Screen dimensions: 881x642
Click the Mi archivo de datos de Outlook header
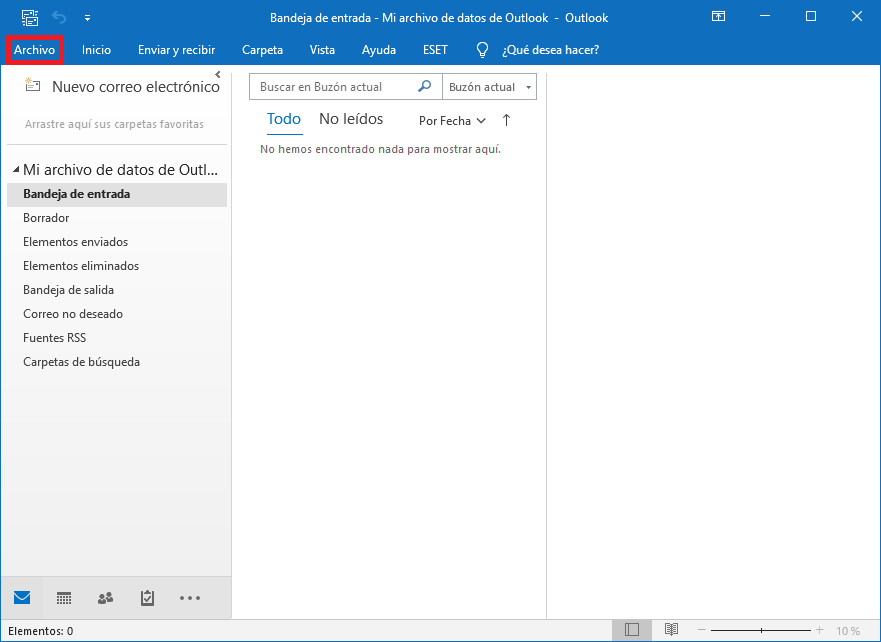(x=120, y=170)
